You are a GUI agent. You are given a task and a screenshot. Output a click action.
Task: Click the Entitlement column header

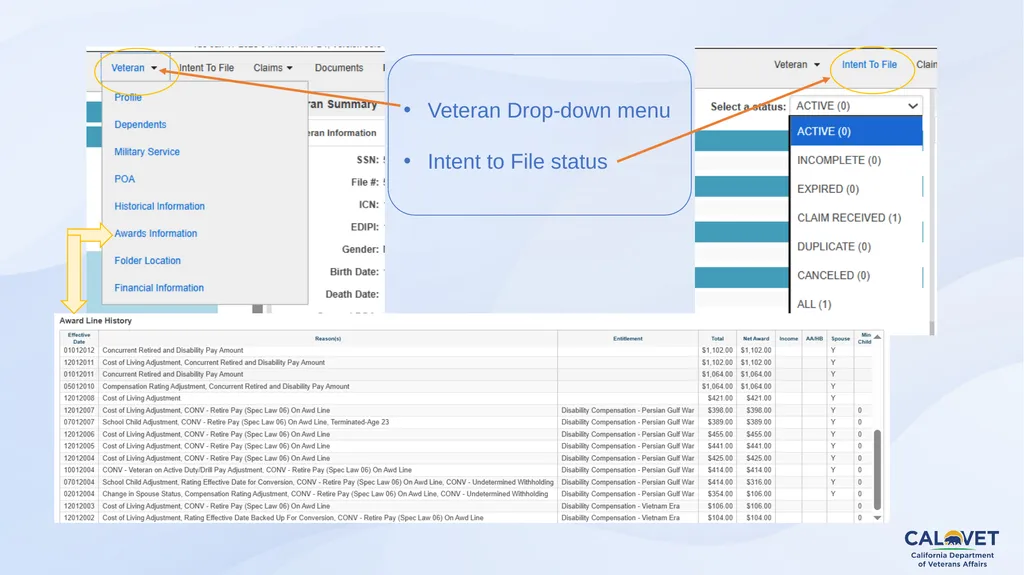click(x=628, y=338)
